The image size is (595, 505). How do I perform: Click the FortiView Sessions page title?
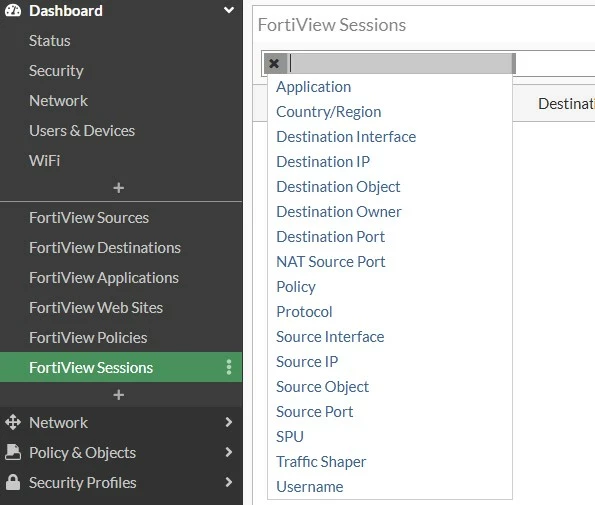[x=332, y=25]
